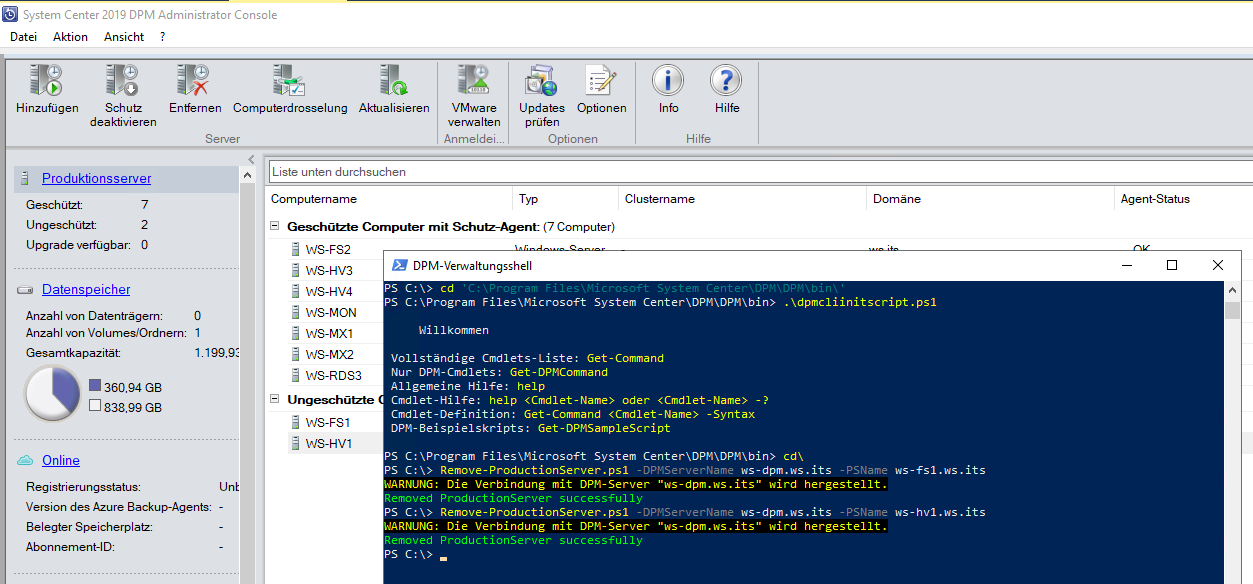Click the 'Removed ProductionServer successfully' last output line
Screen dimensions: 1253x584
point(513,540)
